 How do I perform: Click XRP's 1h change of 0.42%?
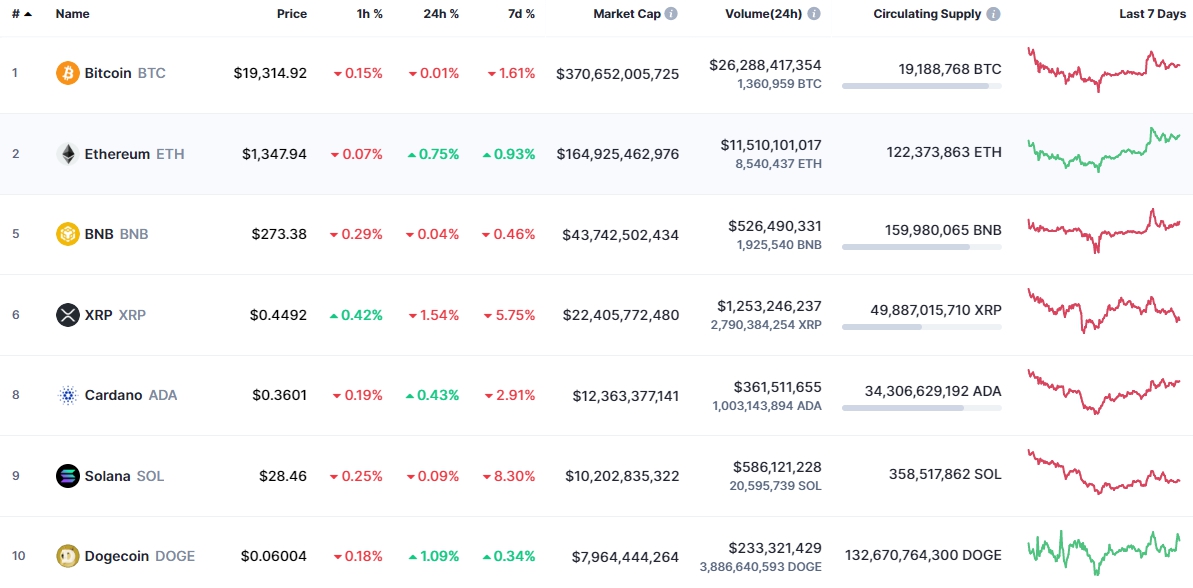356,315
